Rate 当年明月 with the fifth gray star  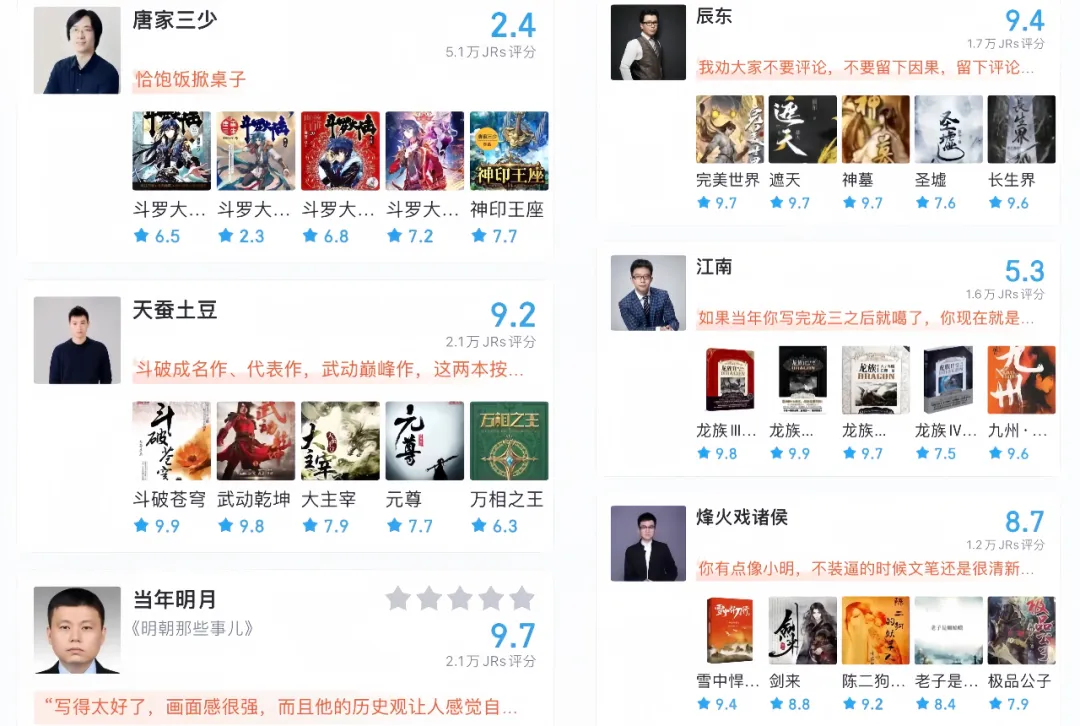tap(522, 599)
